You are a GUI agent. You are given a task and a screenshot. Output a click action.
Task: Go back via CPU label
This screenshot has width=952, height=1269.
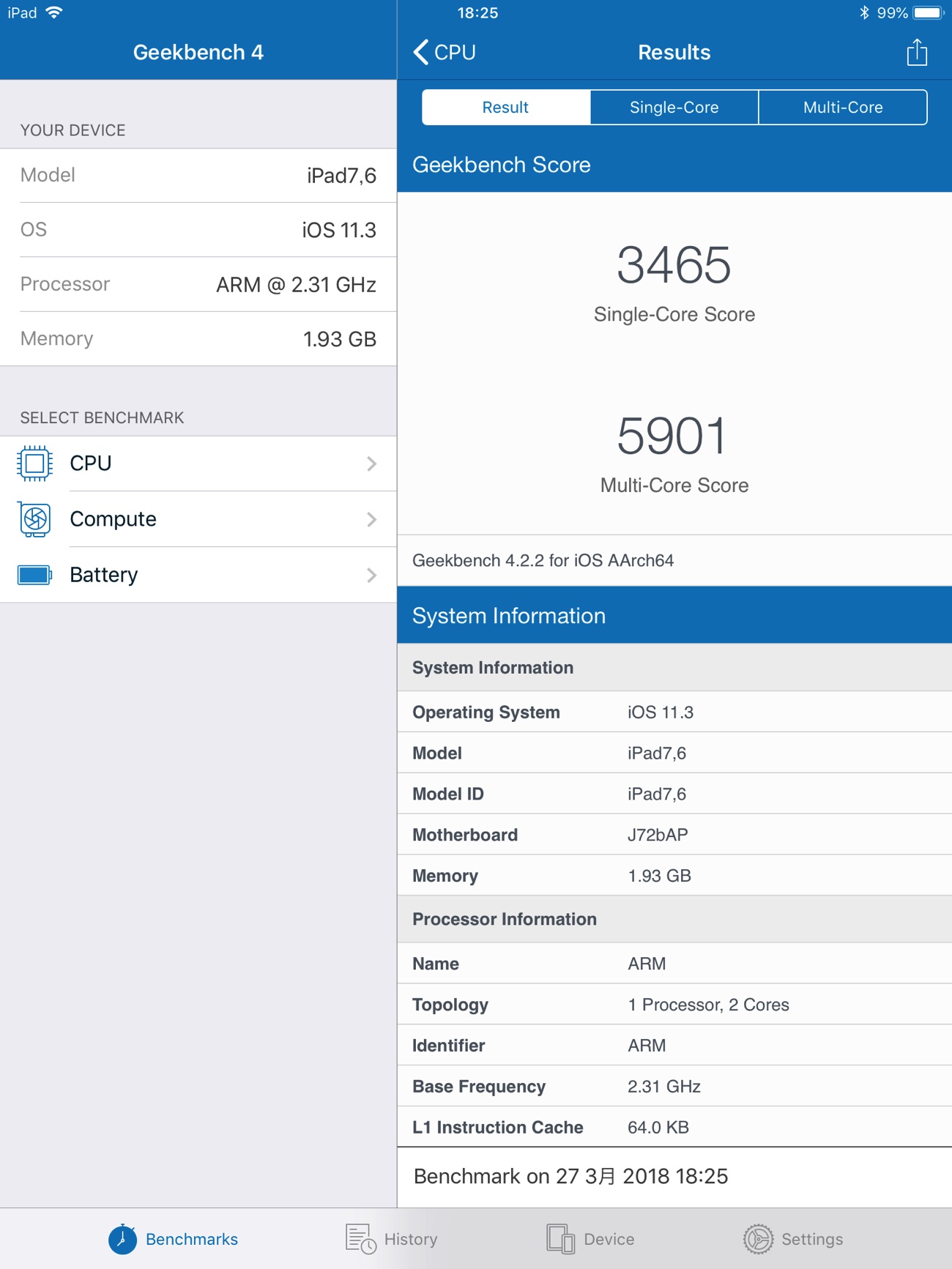[x=455, y=53]
